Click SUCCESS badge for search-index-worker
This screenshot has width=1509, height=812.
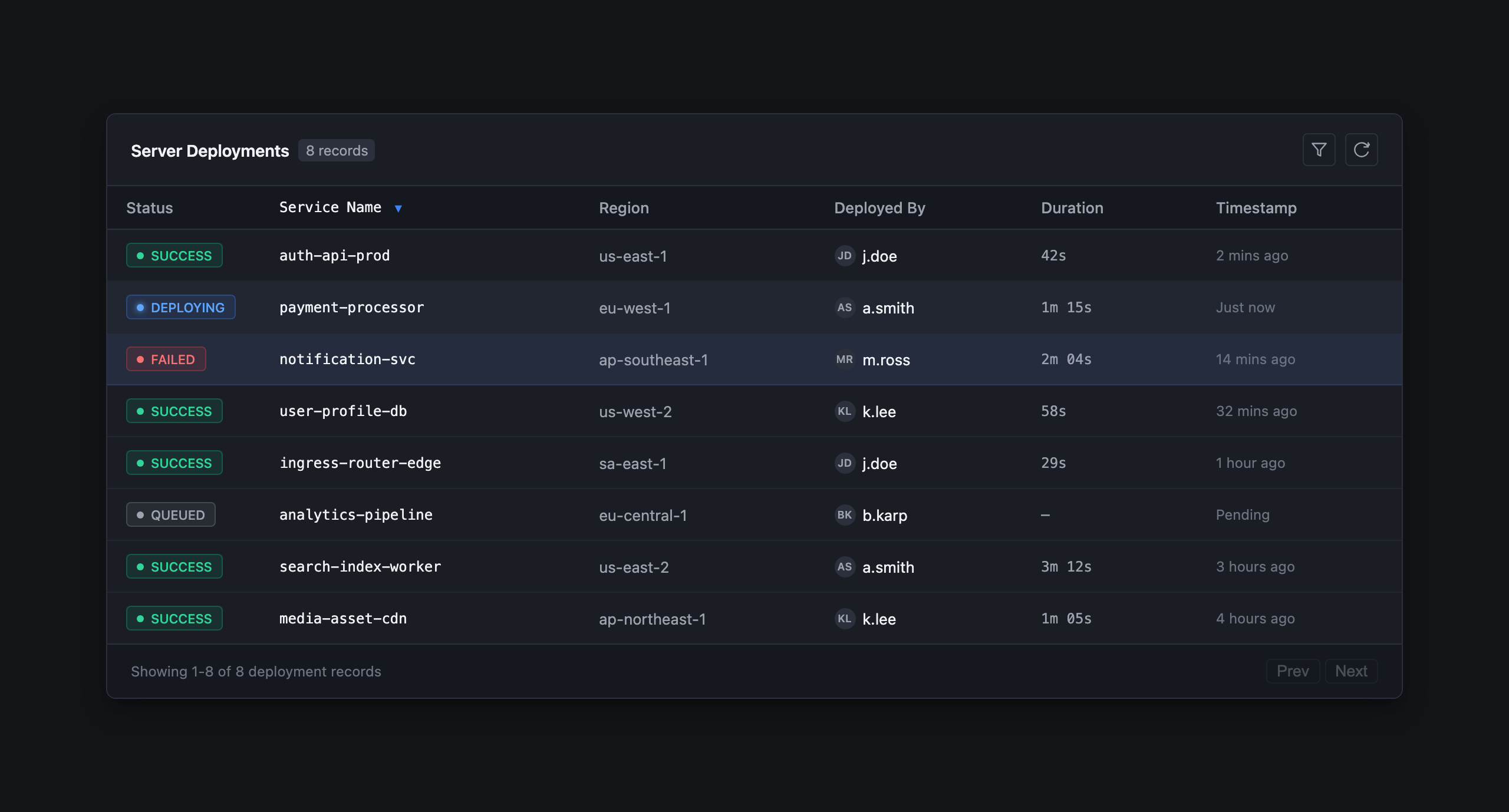coord(174,567)
